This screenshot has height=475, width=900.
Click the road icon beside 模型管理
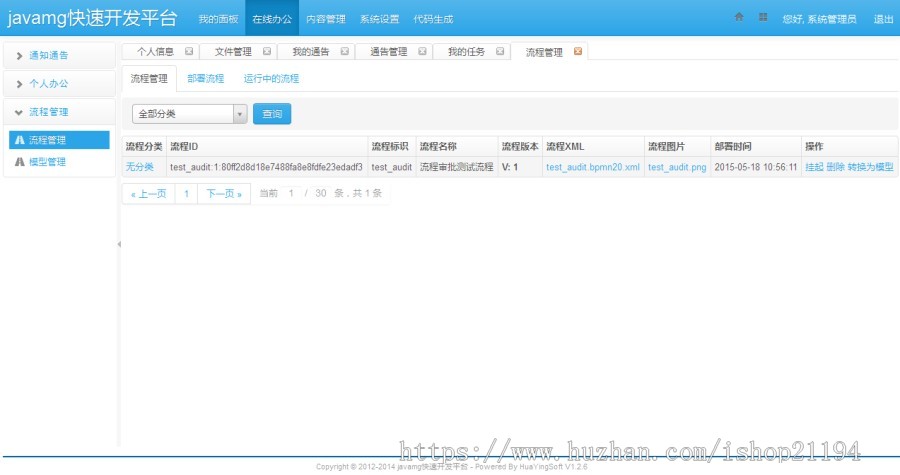pyautogui.click(x=20, y=162)
